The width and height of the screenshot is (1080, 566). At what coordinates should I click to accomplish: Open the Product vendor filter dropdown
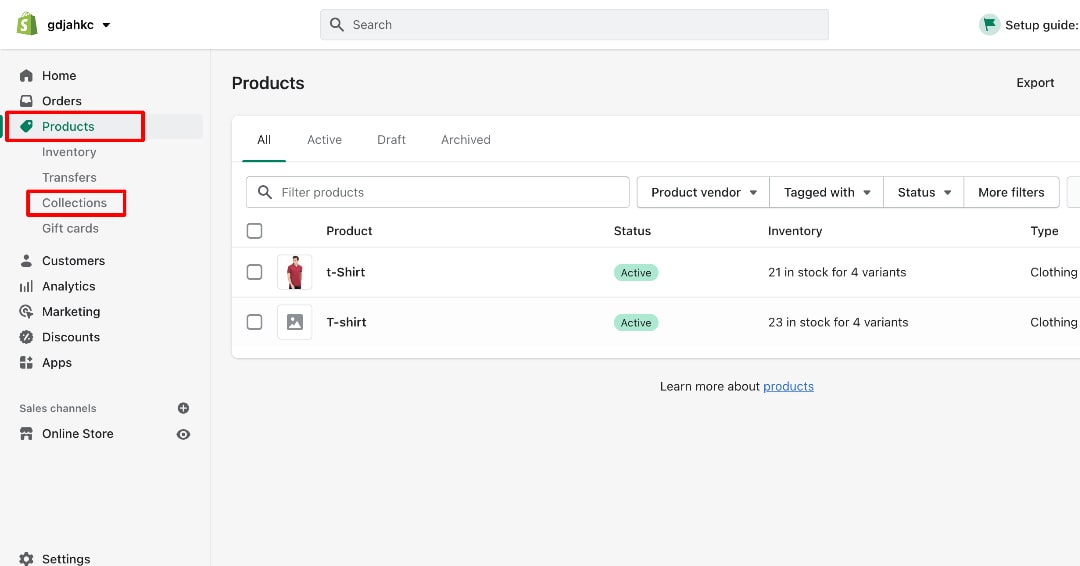pyautogui.click(x=703, y=192)
